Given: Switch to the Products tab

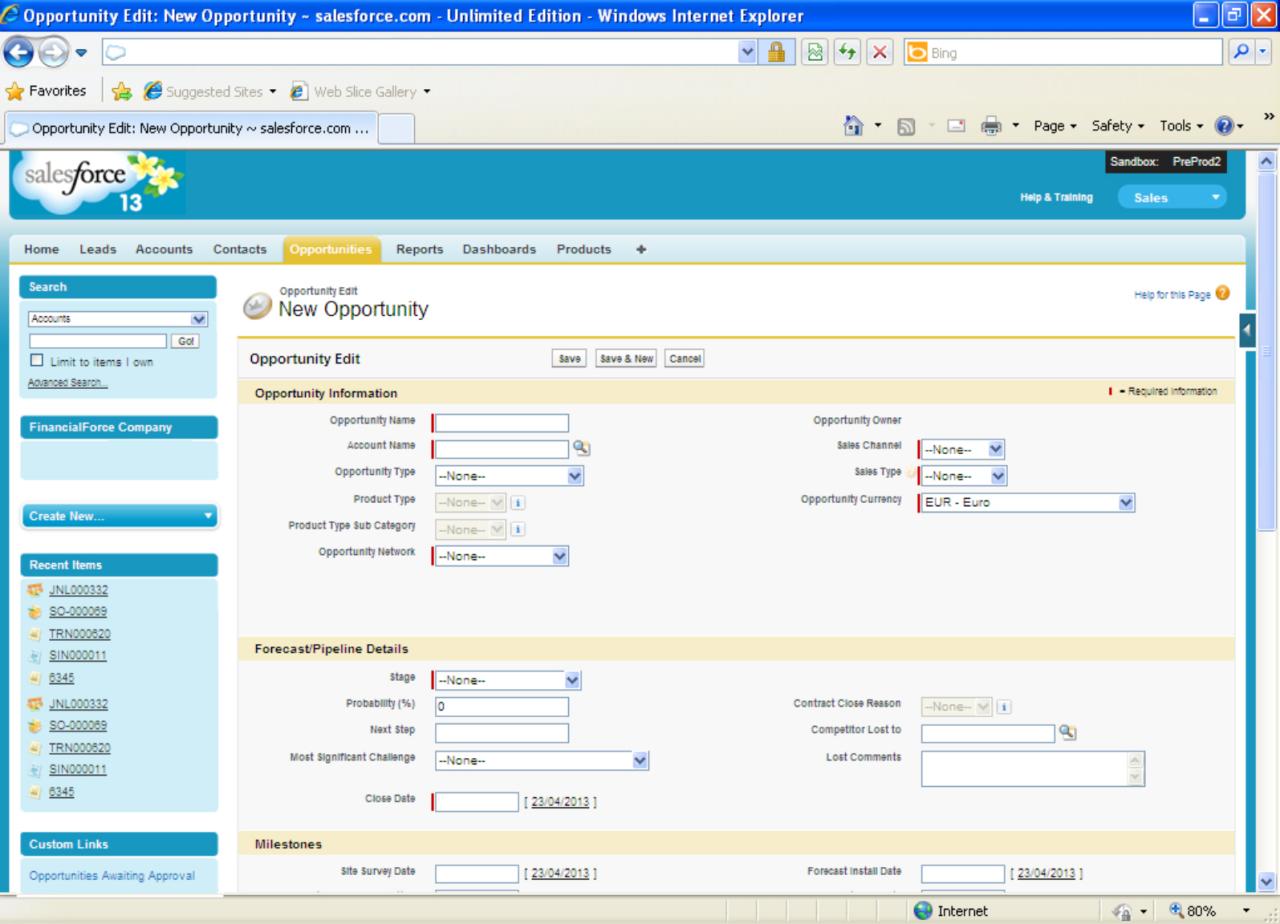Looking at the screenshot, I should [x=584, y=249].
